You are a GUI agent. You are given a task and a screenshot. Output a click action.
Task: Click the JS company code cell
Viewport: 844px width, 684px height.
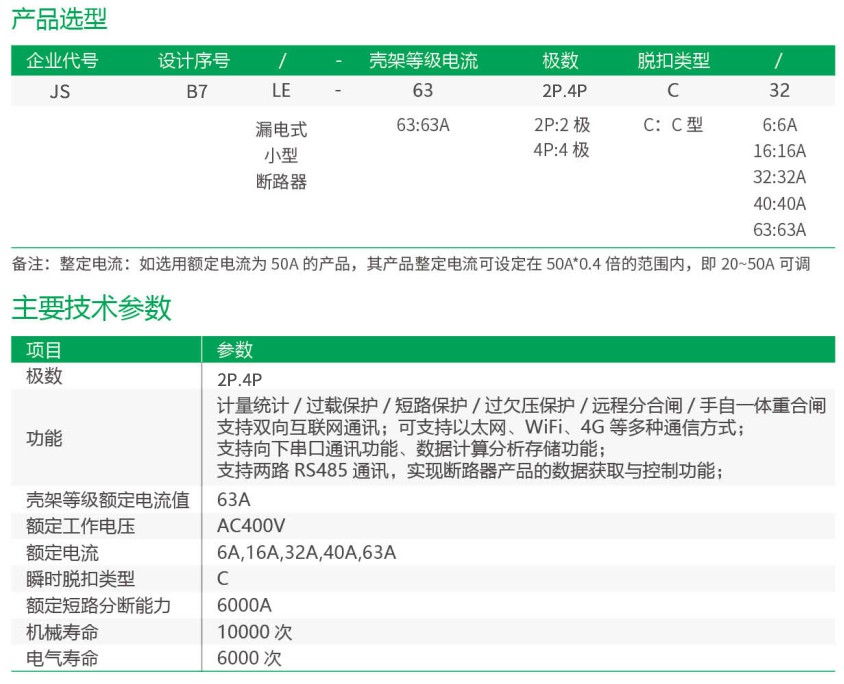click(60, 91)
